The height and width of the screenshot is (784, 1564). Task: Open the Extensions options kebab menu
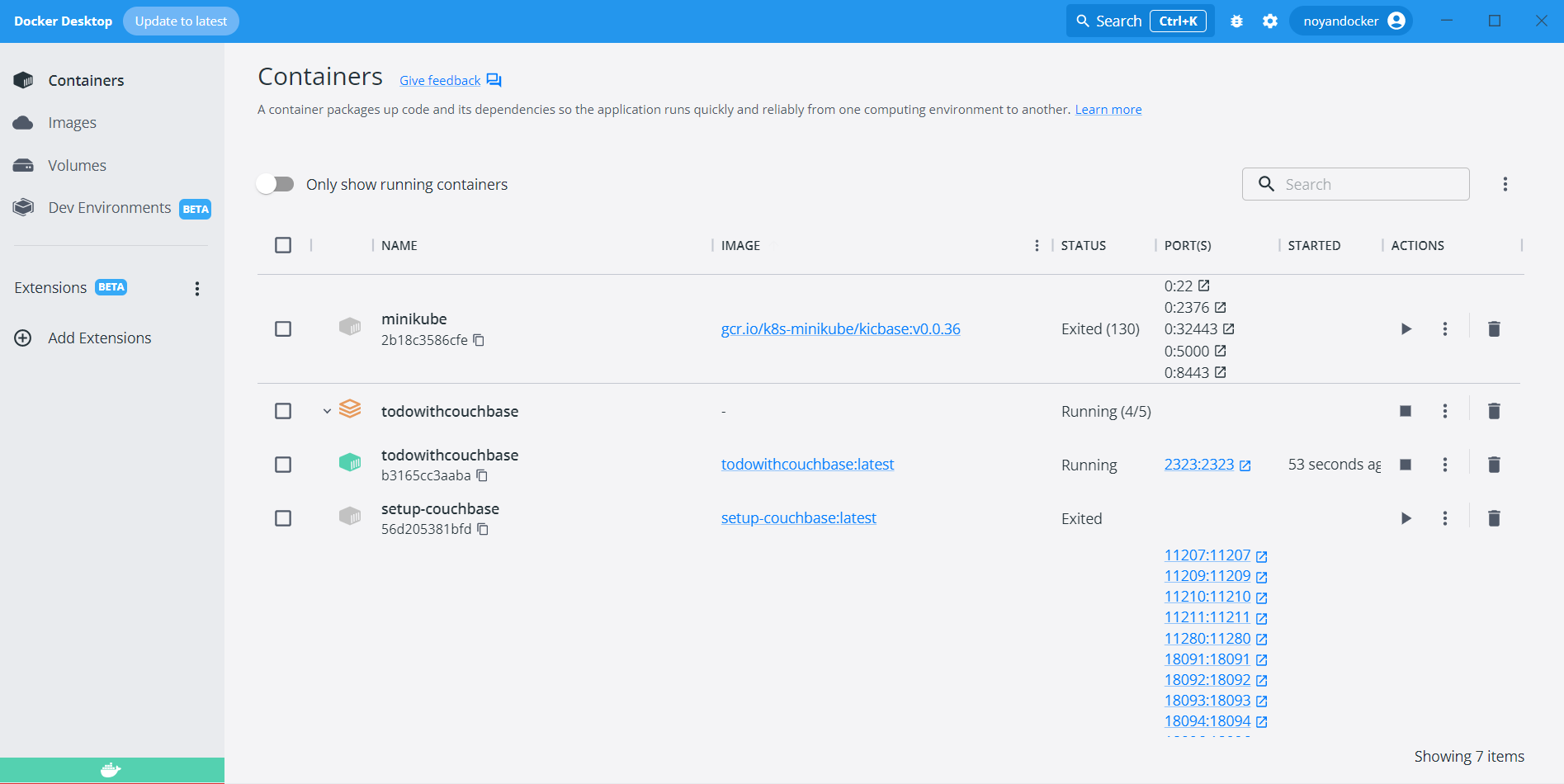tap(197, 289)
